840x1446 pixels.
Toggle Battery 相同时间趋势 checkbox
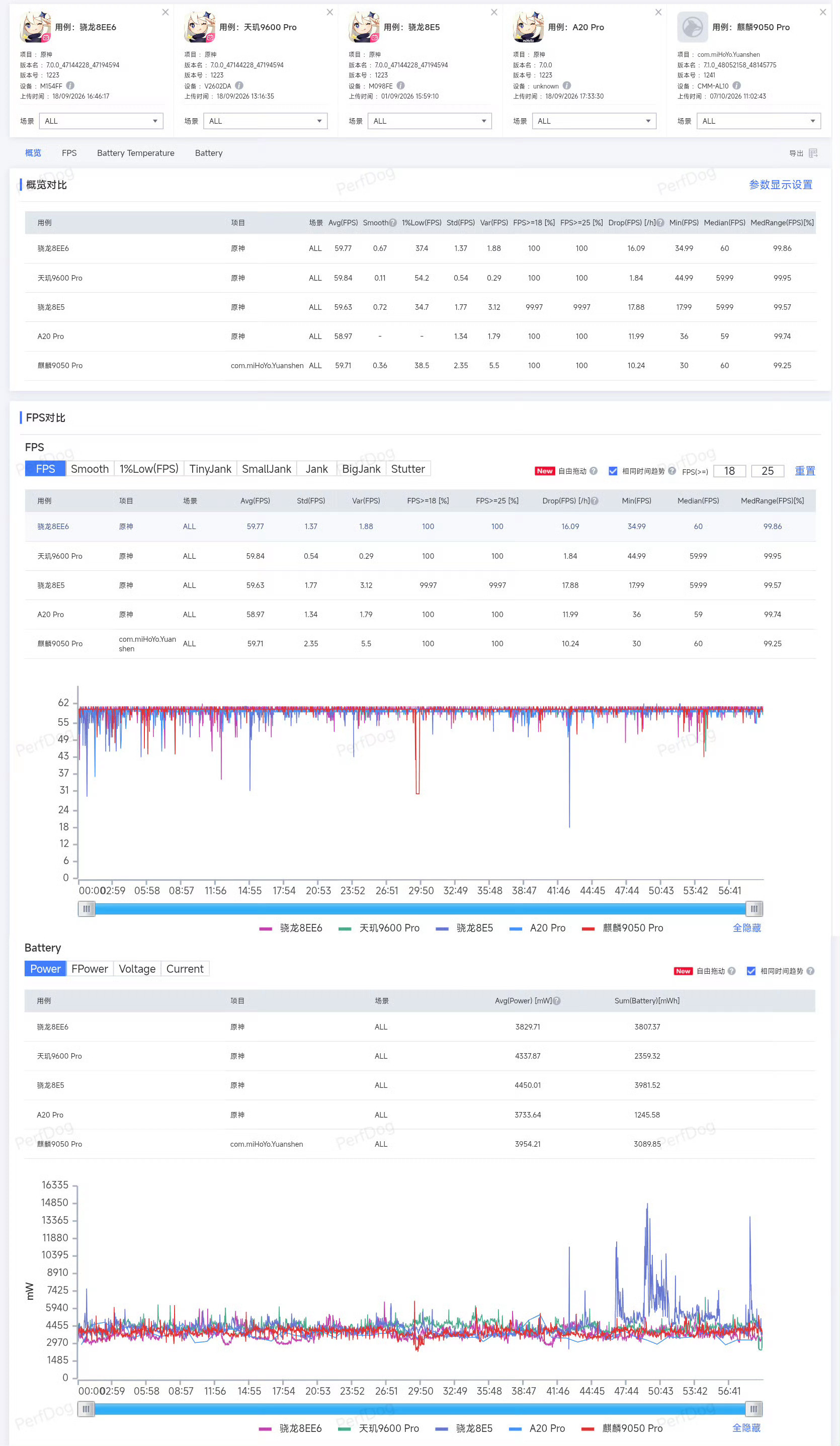[750, 971]
